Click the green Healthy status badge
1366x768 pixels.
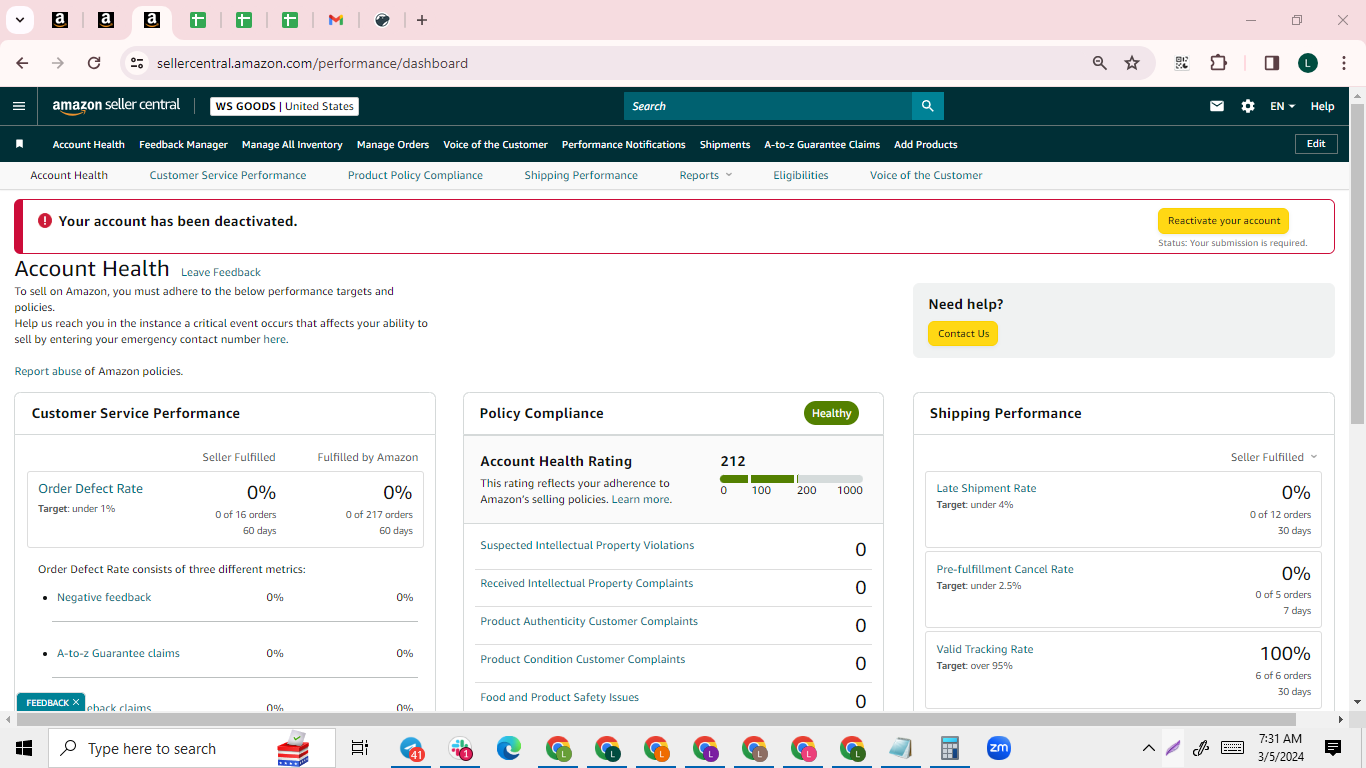(831, 413)
